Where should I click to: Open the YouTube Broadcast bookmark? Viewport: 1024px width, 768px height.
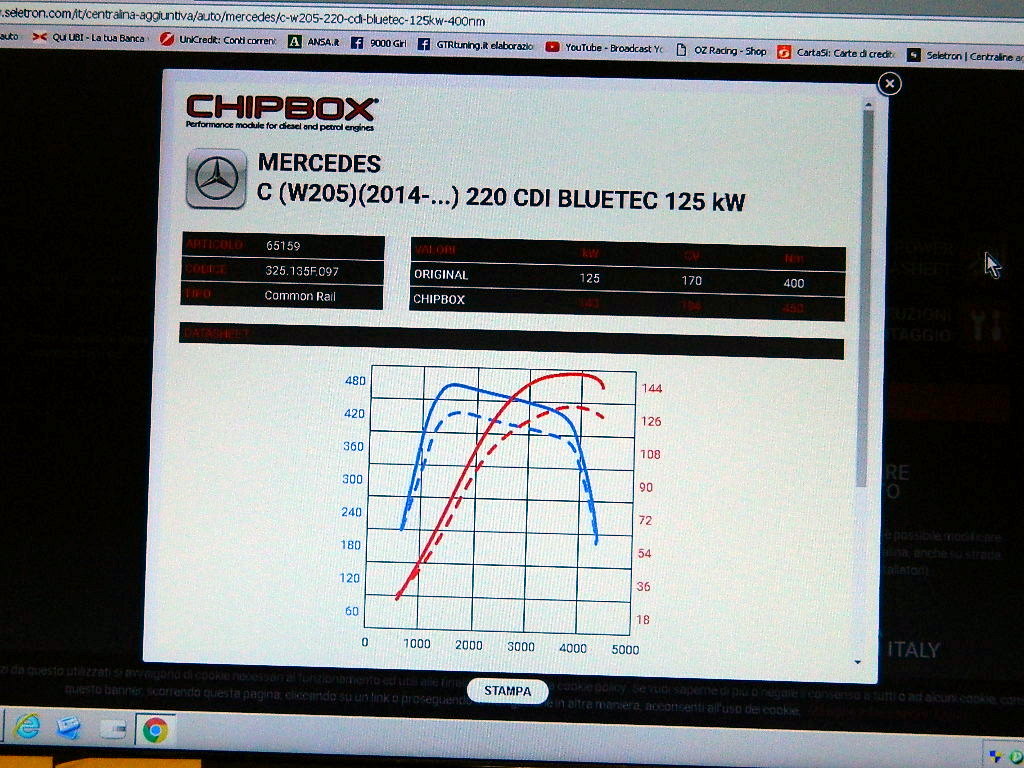tap(604, 48)
